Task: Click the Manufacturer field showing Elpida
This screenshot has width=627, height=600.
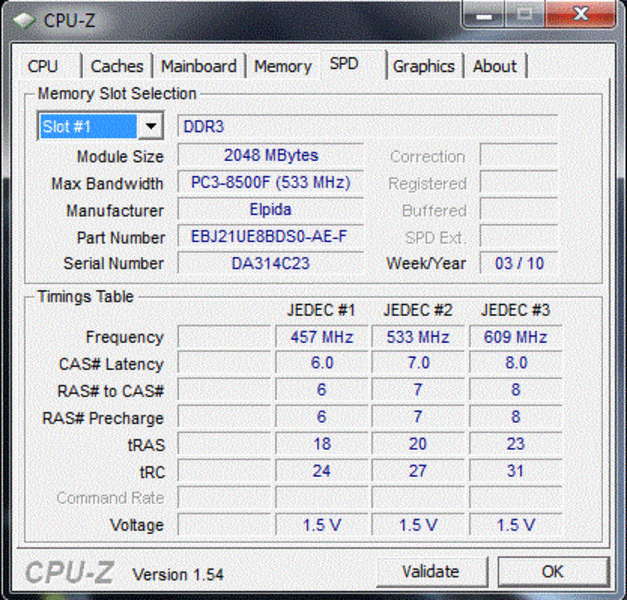Action: tap(270, 210)
